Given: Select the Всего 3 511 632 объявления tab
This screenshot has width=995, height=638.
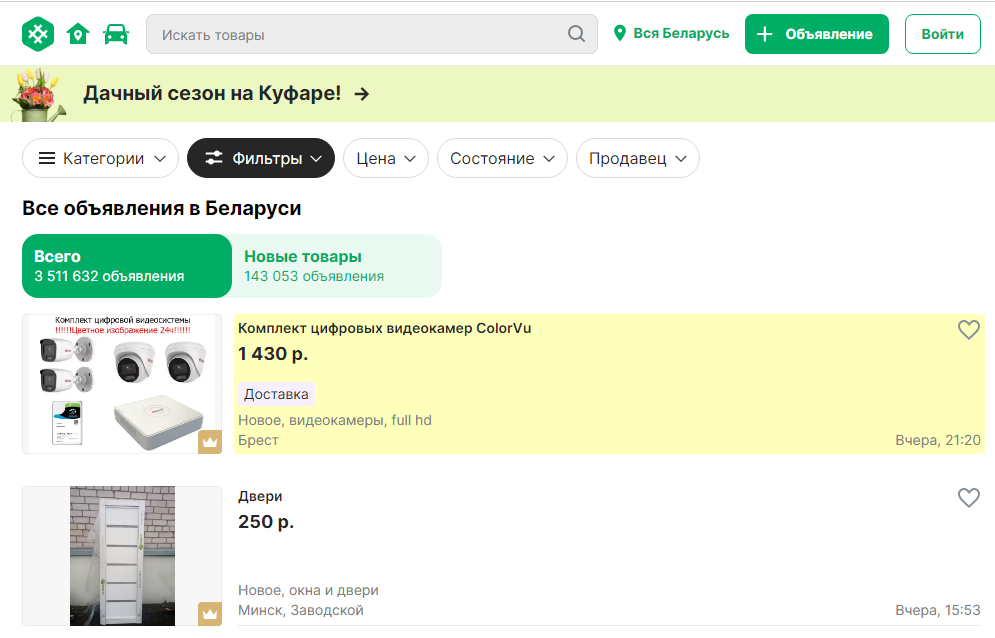Looking at the screenshot, I should click(127, 266).
